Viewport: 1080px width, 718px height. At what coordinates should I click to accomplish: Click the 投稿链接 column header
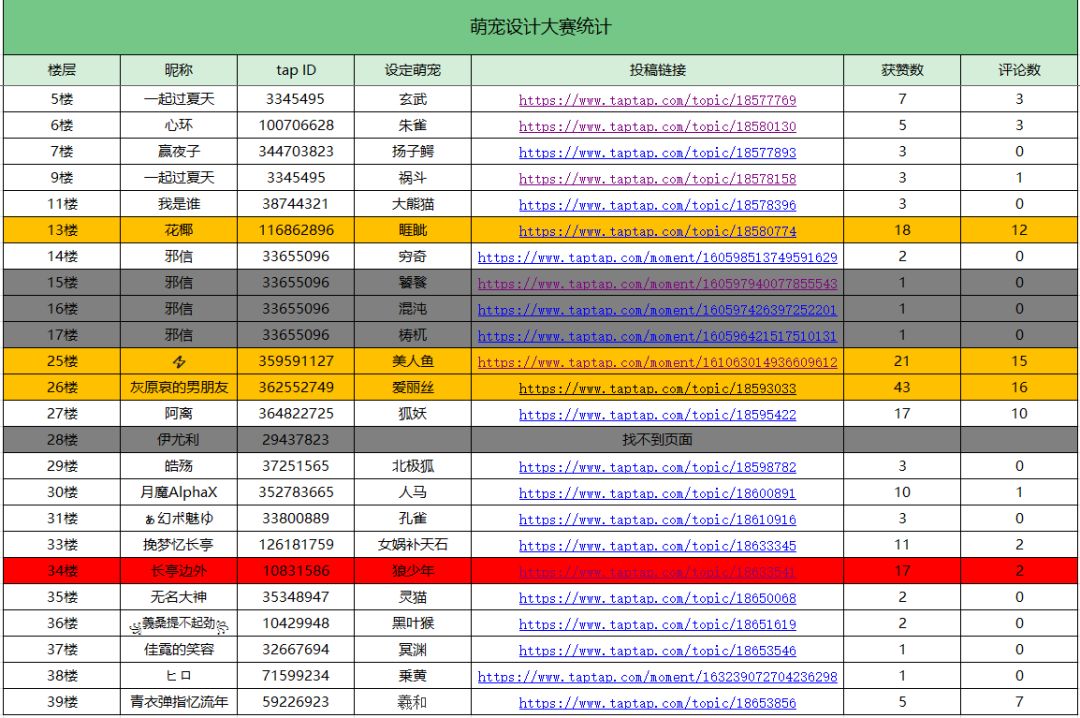(657, 70)
